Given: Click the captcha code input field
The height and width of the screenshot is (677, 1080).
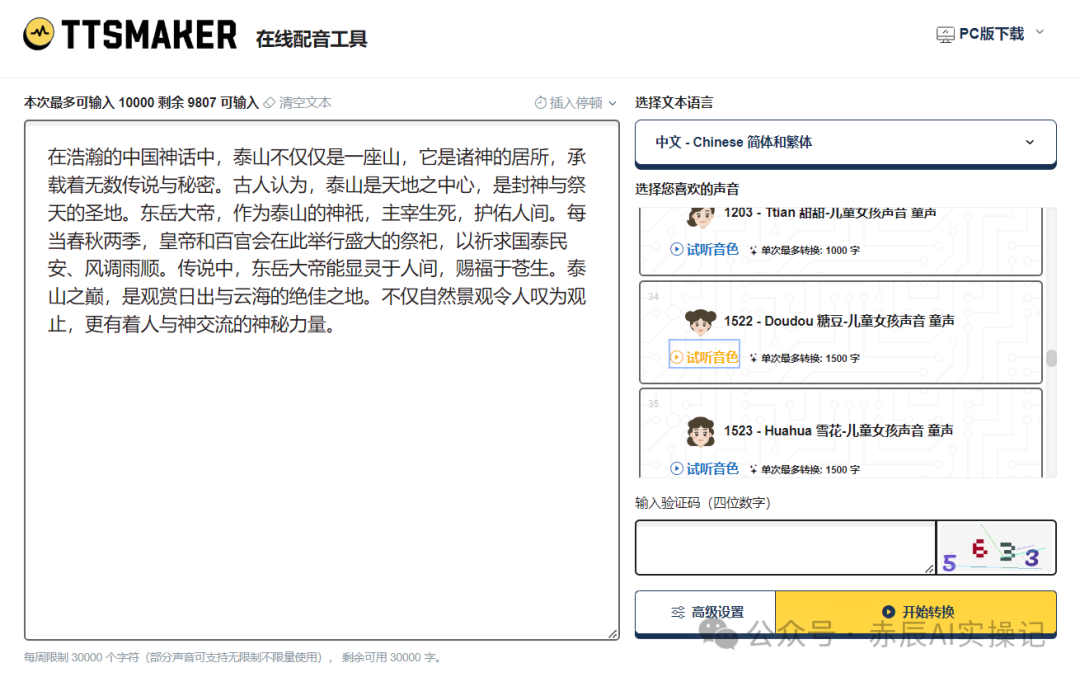Looking at the screenshot, I should tap(785, 548).
